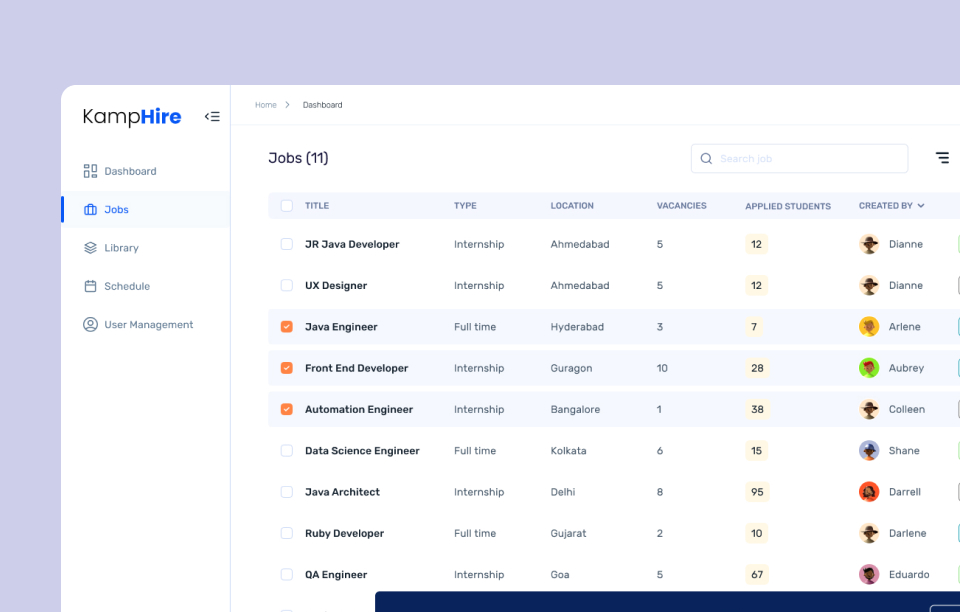
Task: Click the 7 applied students badge
Action: click(x=754, y=327)
